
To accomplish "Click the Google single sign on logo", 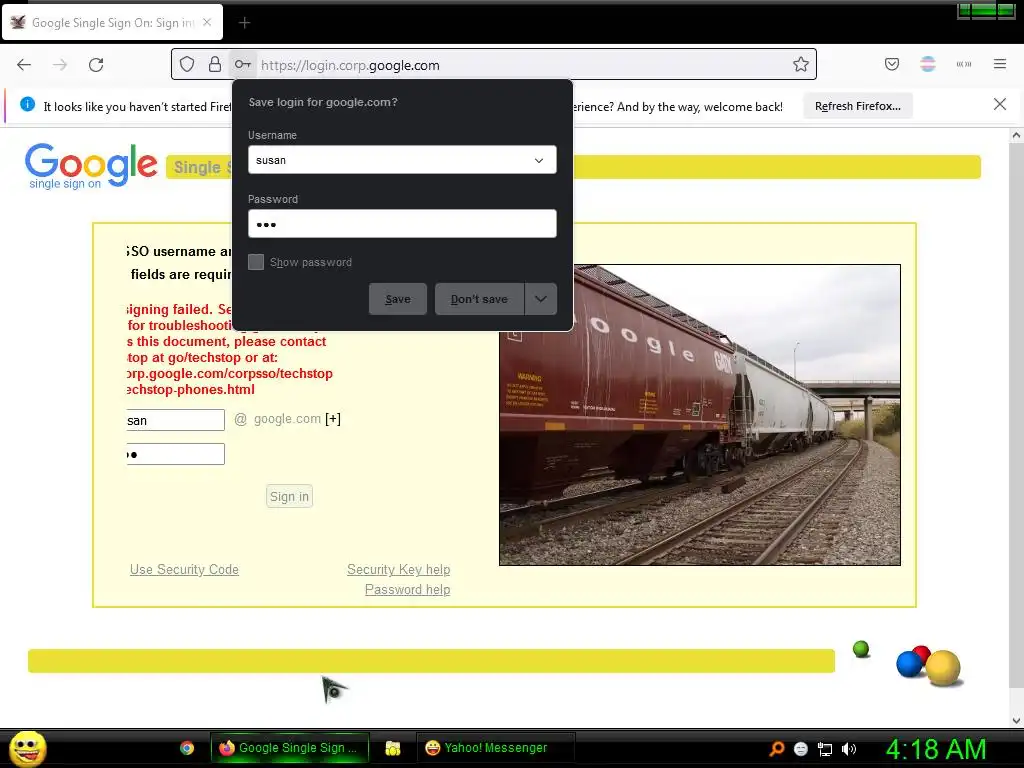I will (x=91, y=166).
